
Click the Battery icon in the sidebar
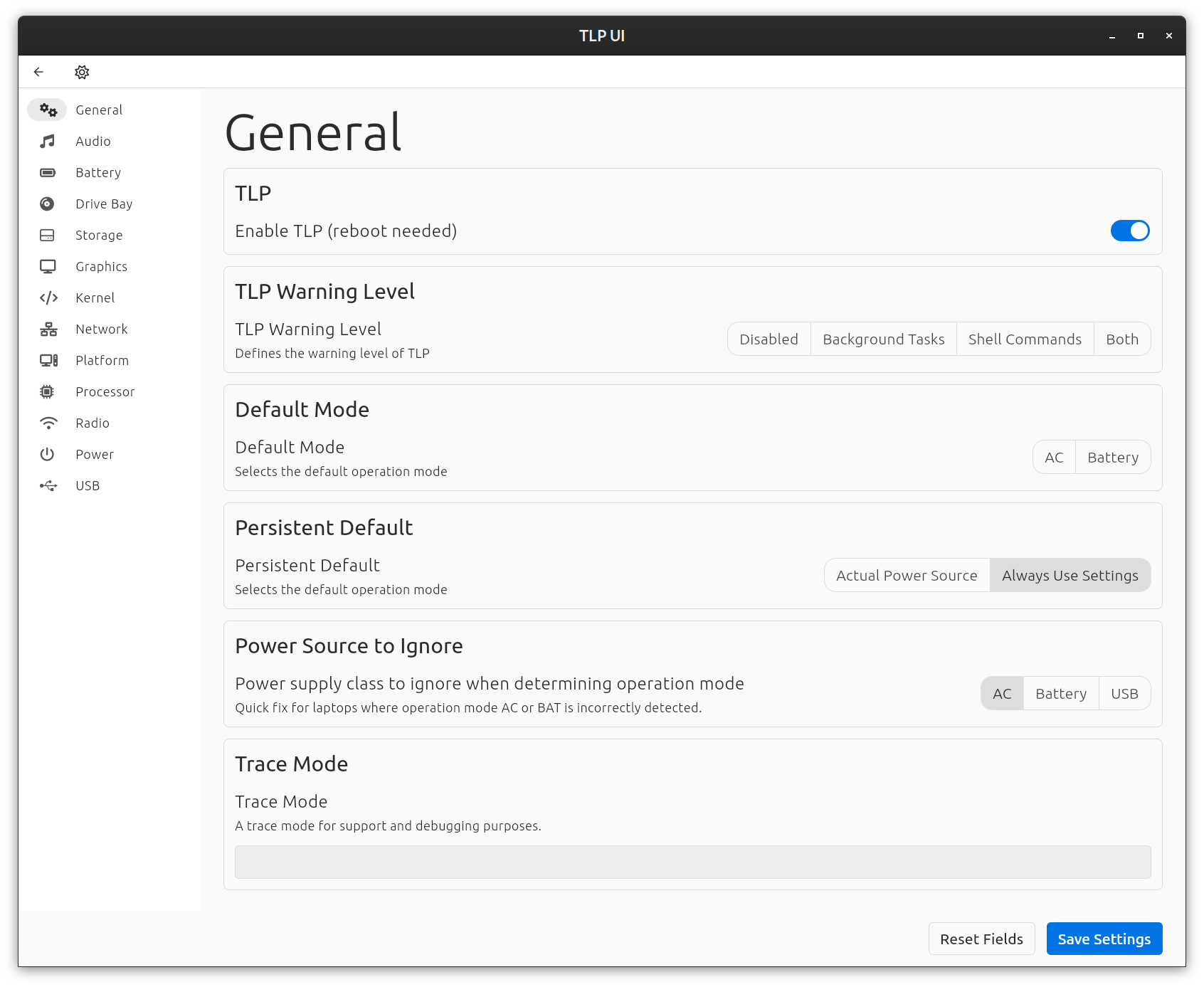click(48, 172)
